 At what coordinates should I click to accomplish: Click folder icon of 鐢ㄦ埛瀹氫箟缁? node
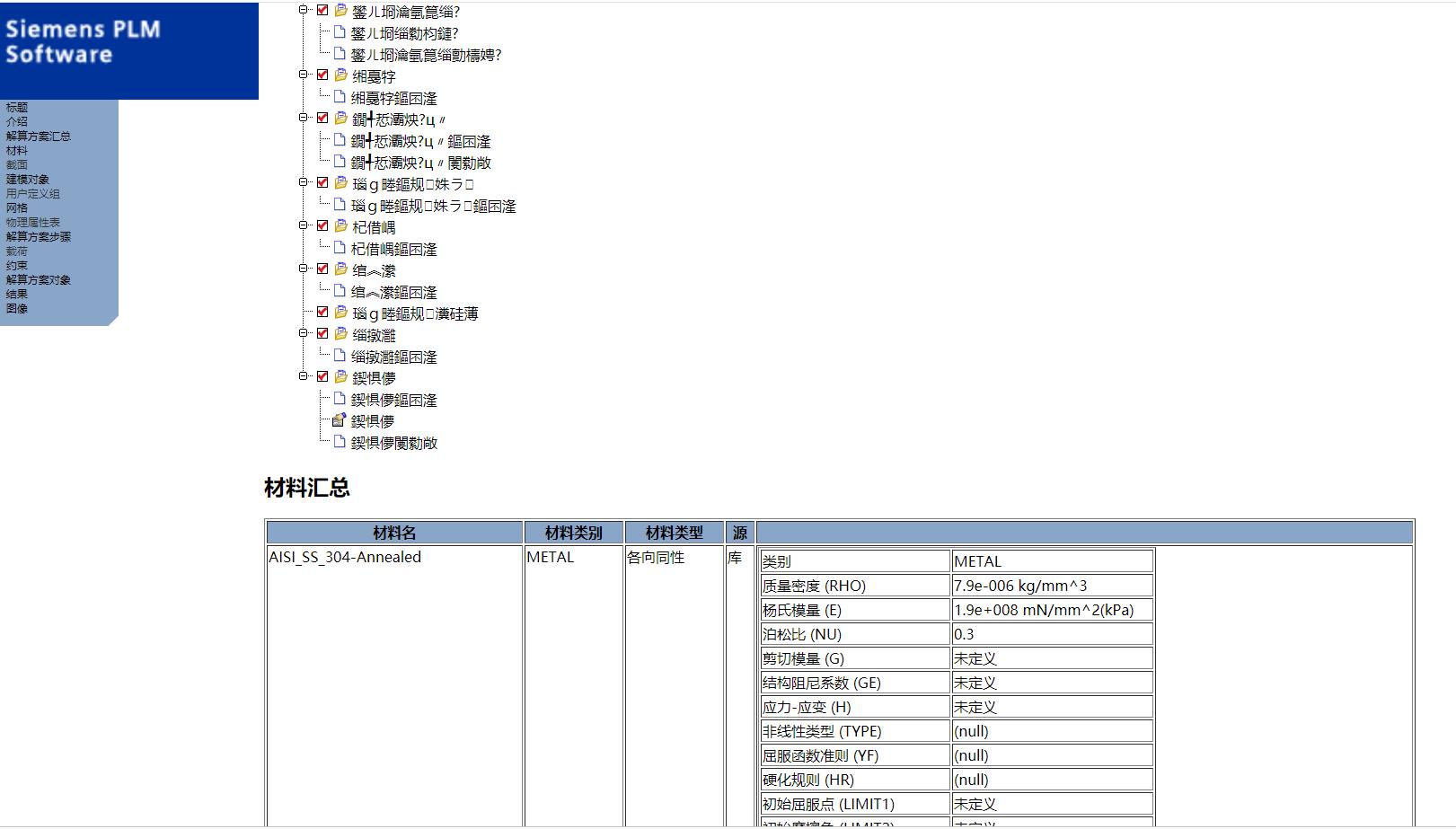(x=341, y=11)
